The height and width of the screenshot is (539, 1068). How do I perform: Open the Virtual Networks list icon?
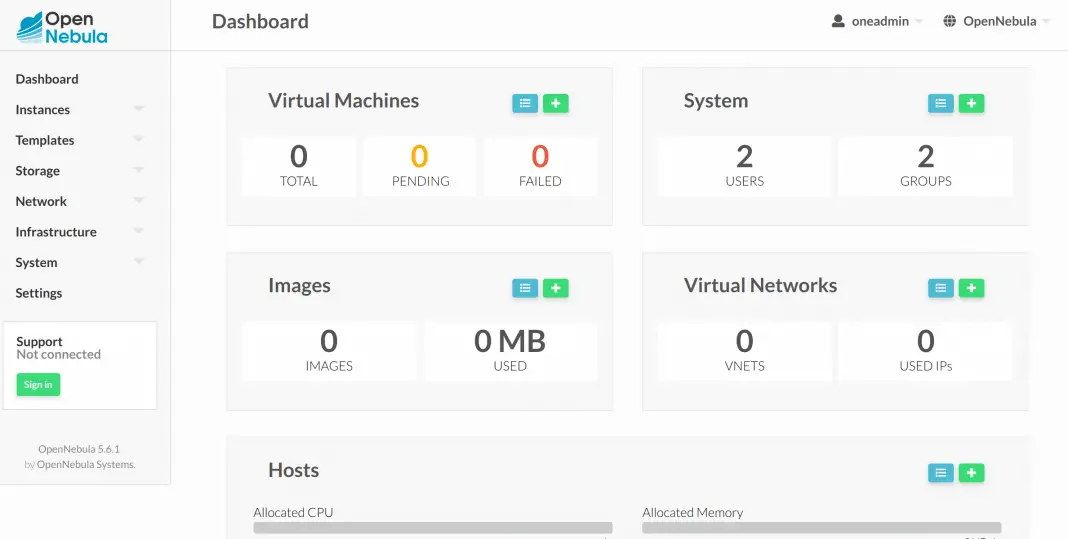(941, 288)
